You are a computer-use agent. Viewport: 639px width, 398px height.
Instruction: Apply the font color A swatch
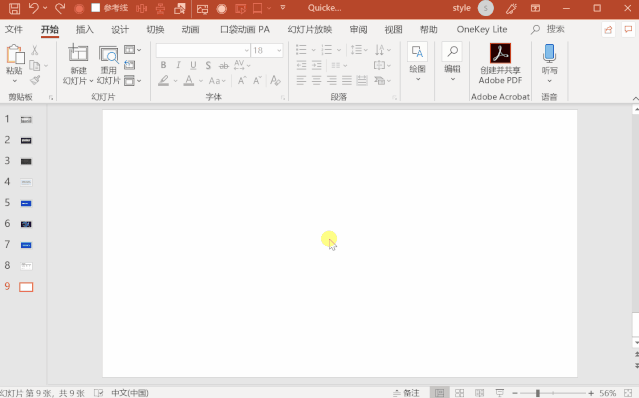(x=189, y=80)
